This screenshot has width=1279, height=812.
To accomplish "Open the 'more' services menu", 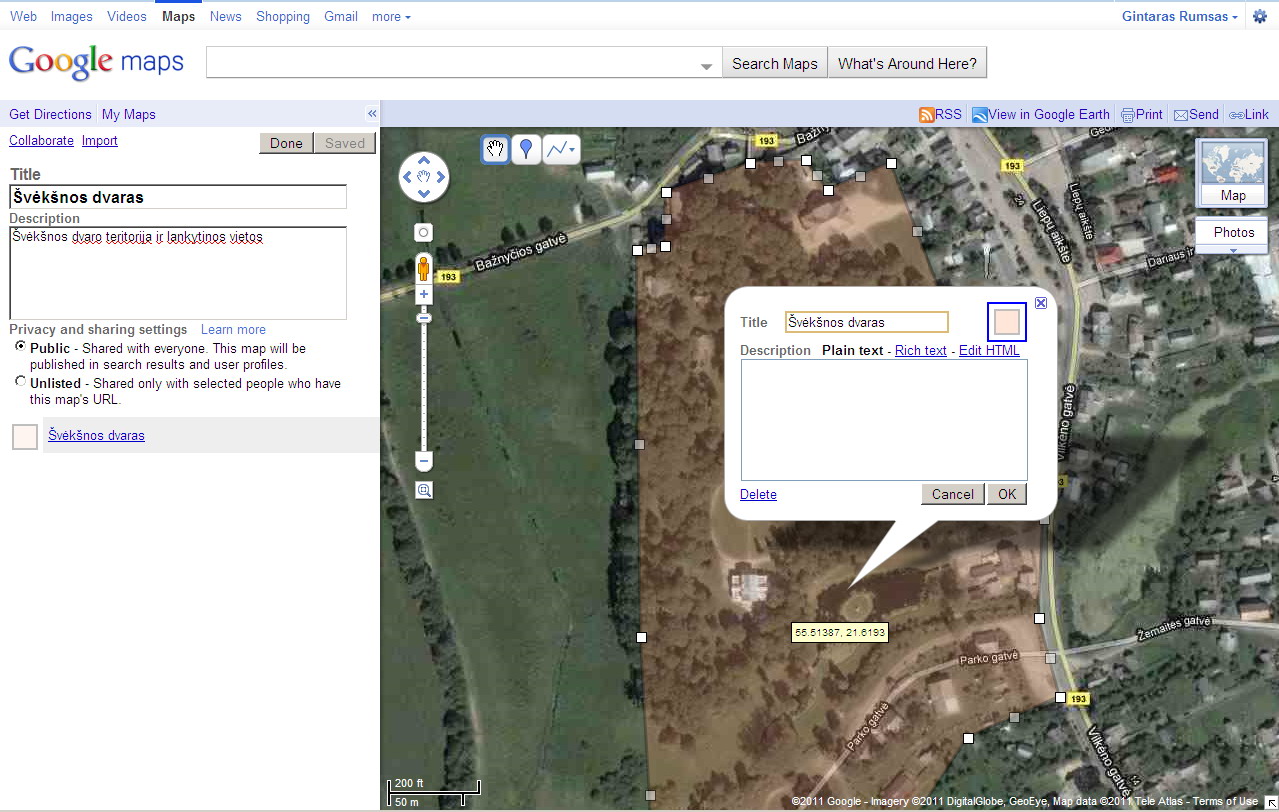I will pyautogui.click(x=390, y=17).
